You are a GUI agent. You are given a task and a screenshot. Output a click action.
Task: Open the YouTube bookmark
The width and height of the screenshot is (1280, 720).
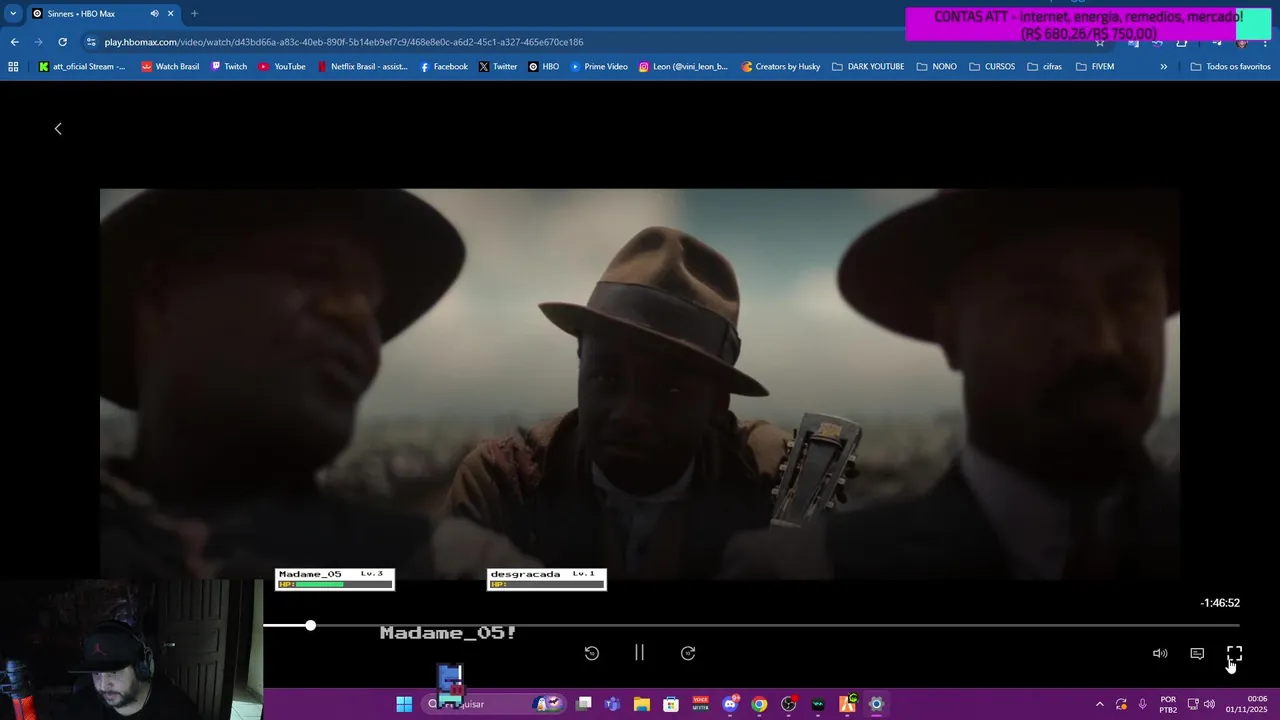282,67
